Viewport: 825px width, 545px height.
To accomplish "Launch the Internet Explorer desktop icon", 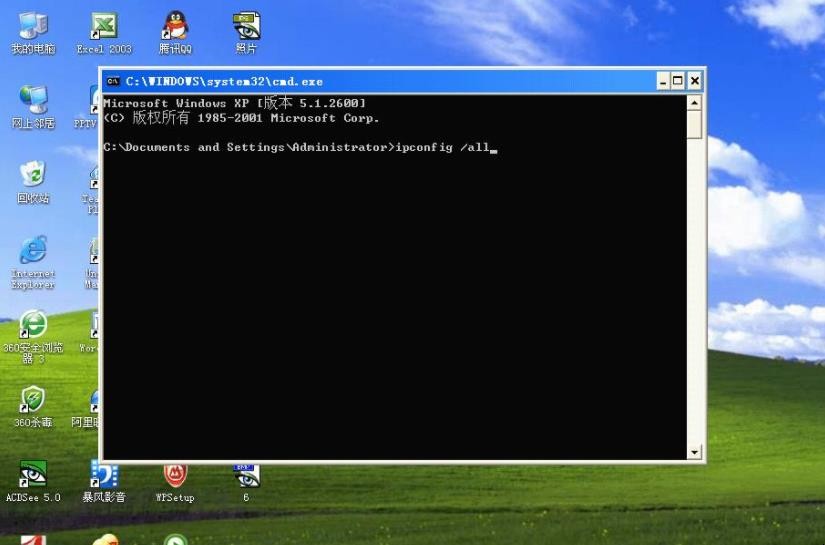I will click(33, 262).
